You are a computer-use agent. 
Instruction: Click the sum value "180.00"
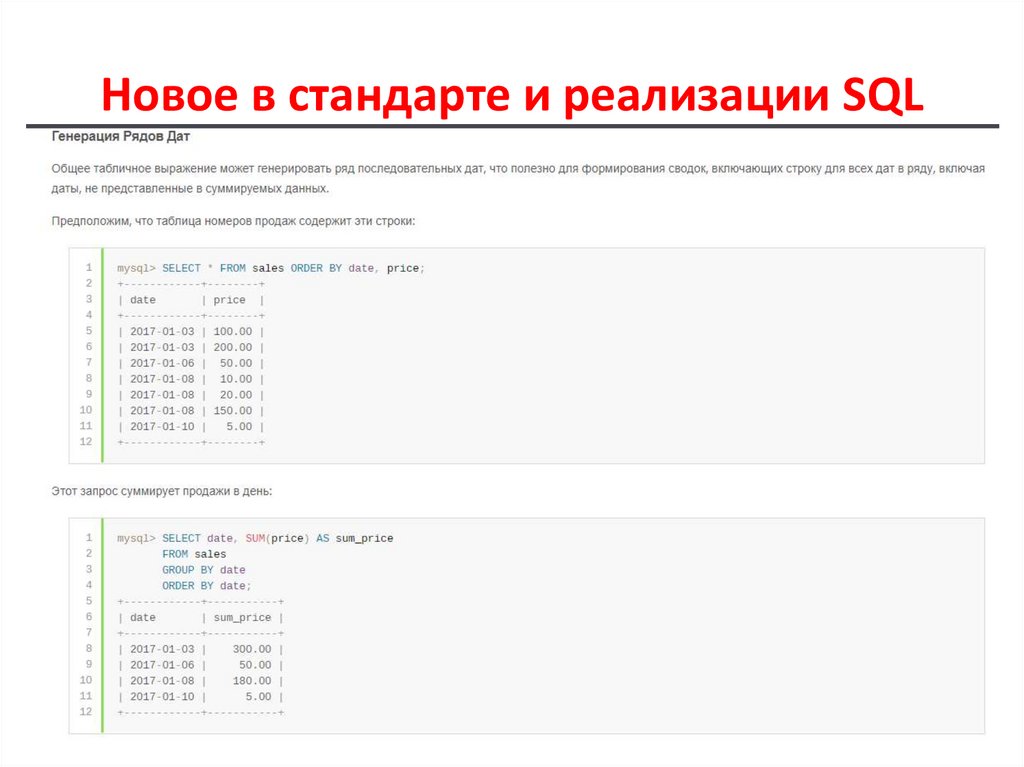tap(252, 681)
